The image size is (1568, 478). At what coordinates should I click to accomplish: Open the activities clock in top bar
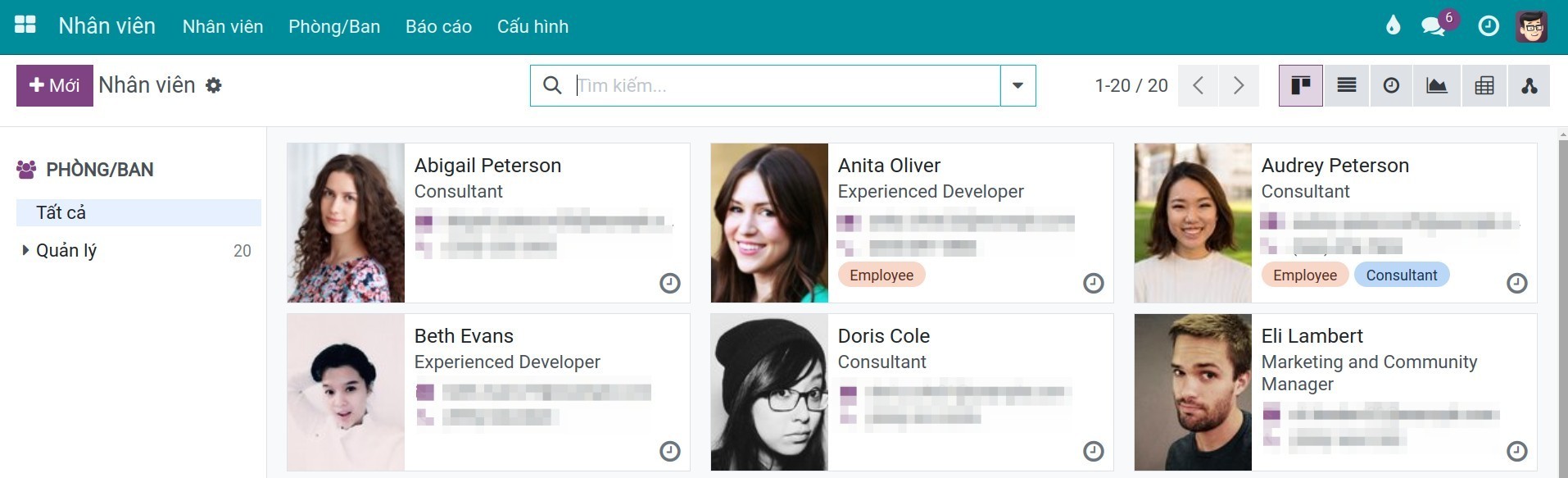coord(1489,26)
